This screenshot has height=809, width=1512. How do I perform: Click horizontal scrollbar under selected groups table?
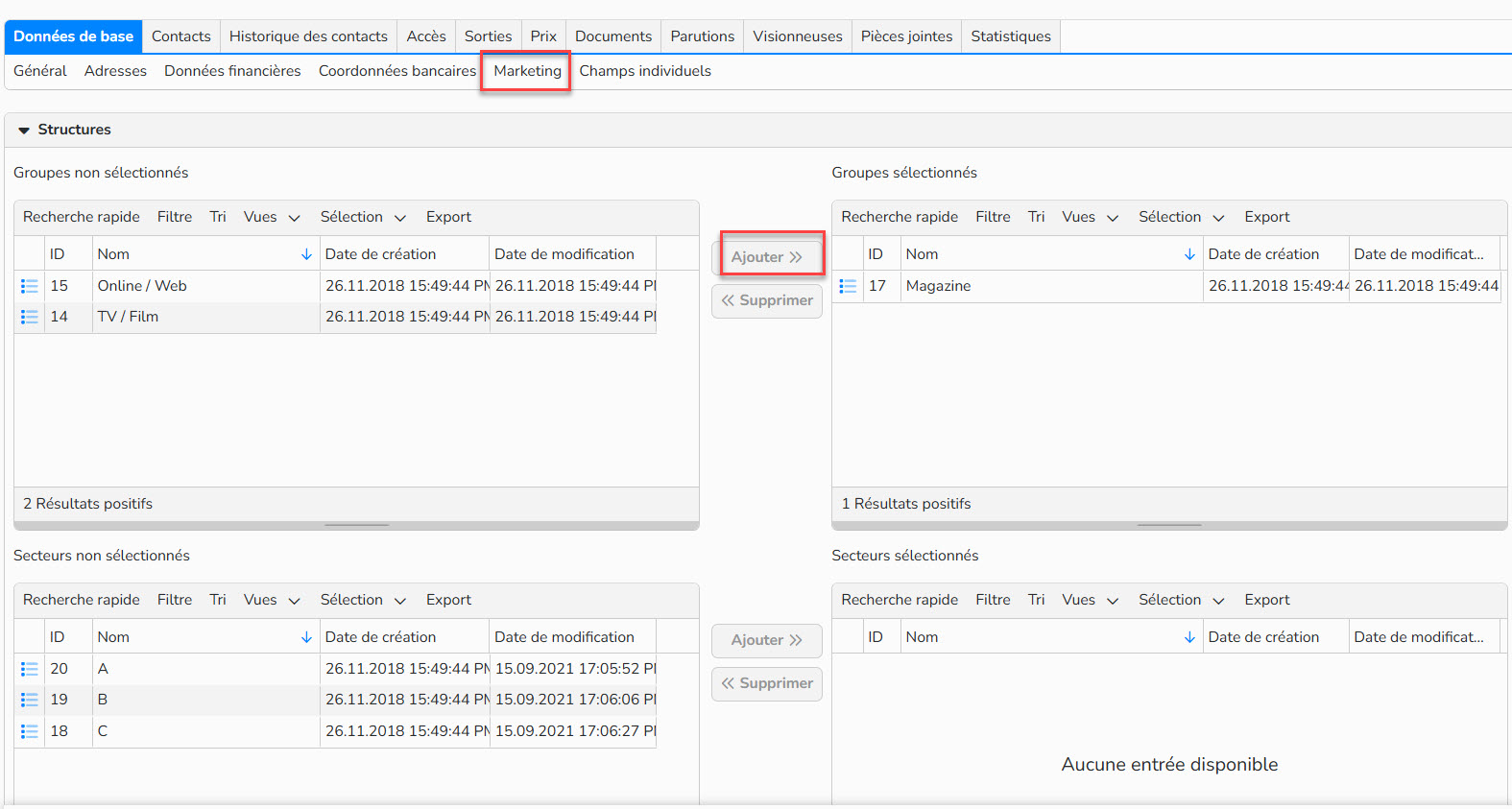(x=1169, y=525)
